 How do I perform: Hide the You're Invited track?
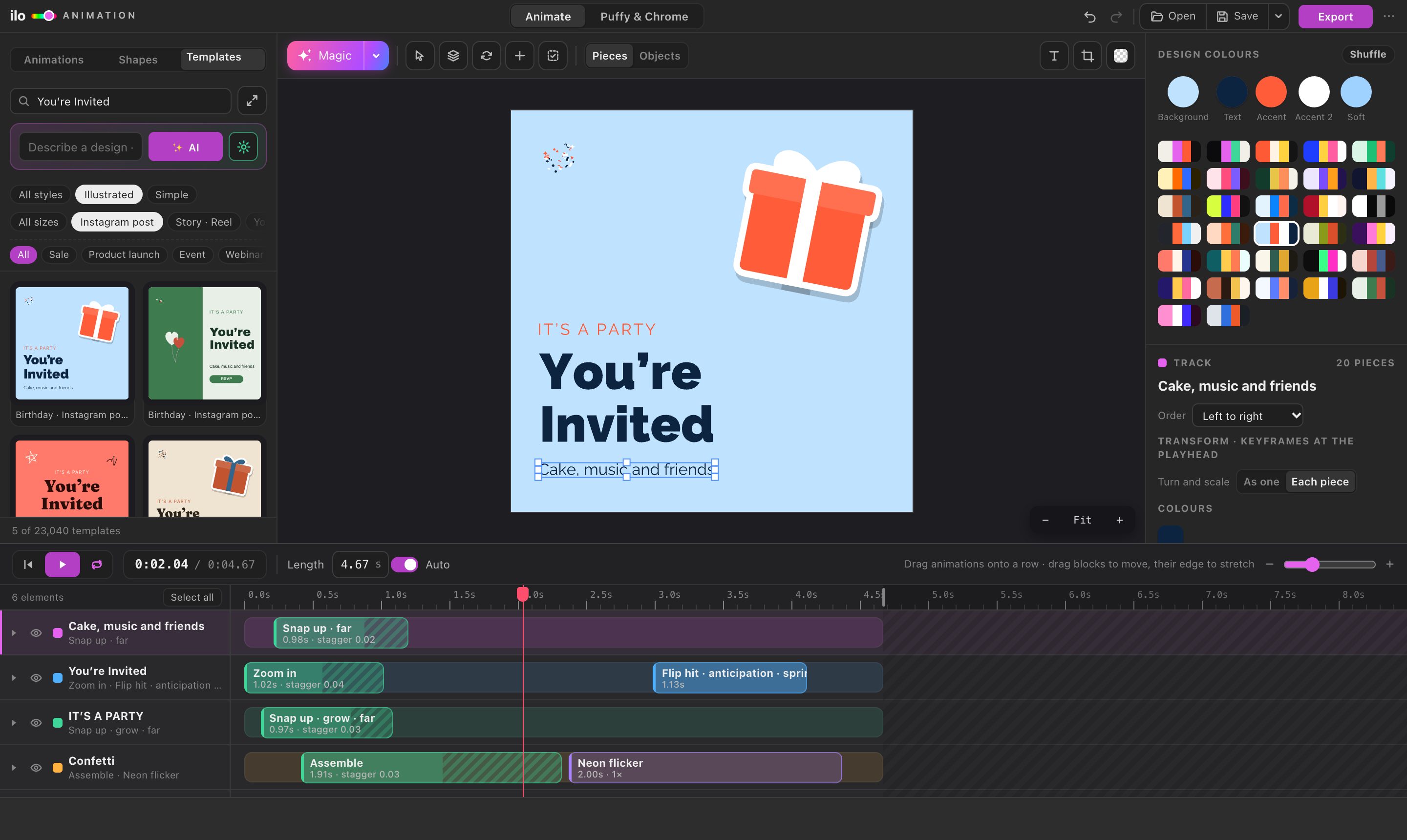click(36, 677)
